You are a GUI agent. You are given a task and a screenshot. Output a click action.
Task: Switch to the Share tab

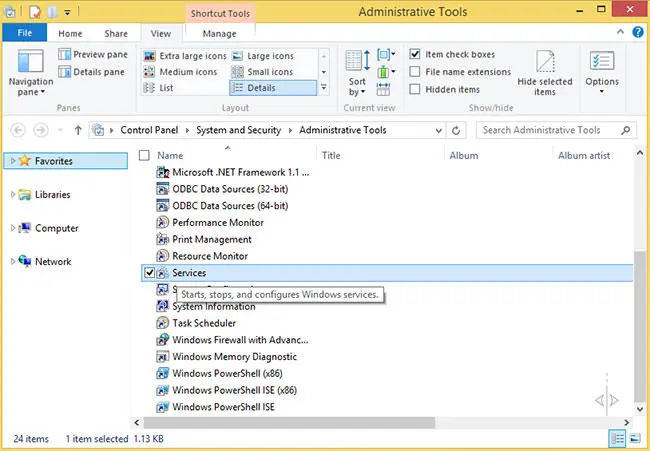coord(116,34)
